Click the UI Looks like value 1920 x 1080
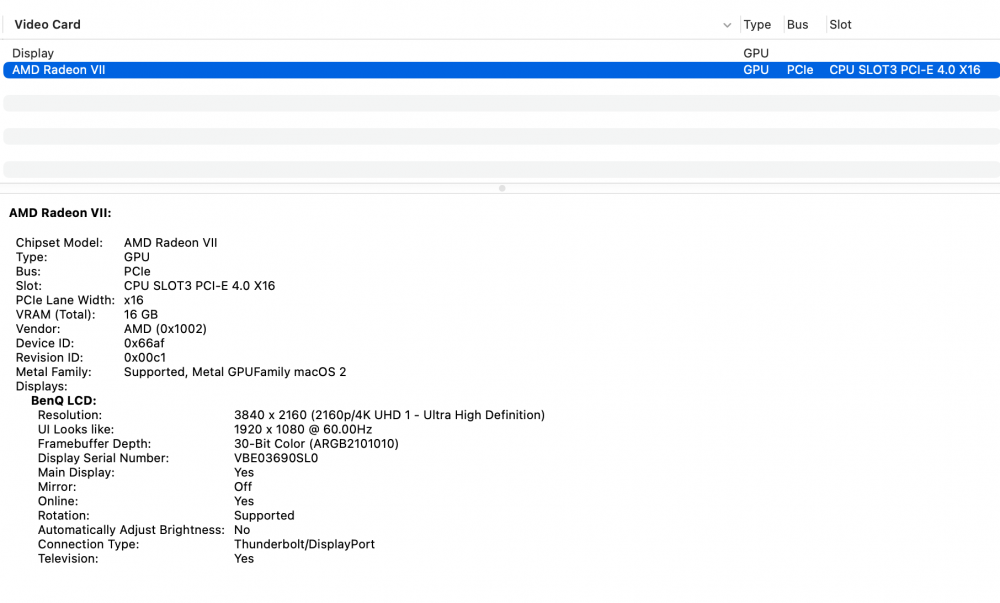1000x603 pixels. pyautogui.click(x=303, y=430)
